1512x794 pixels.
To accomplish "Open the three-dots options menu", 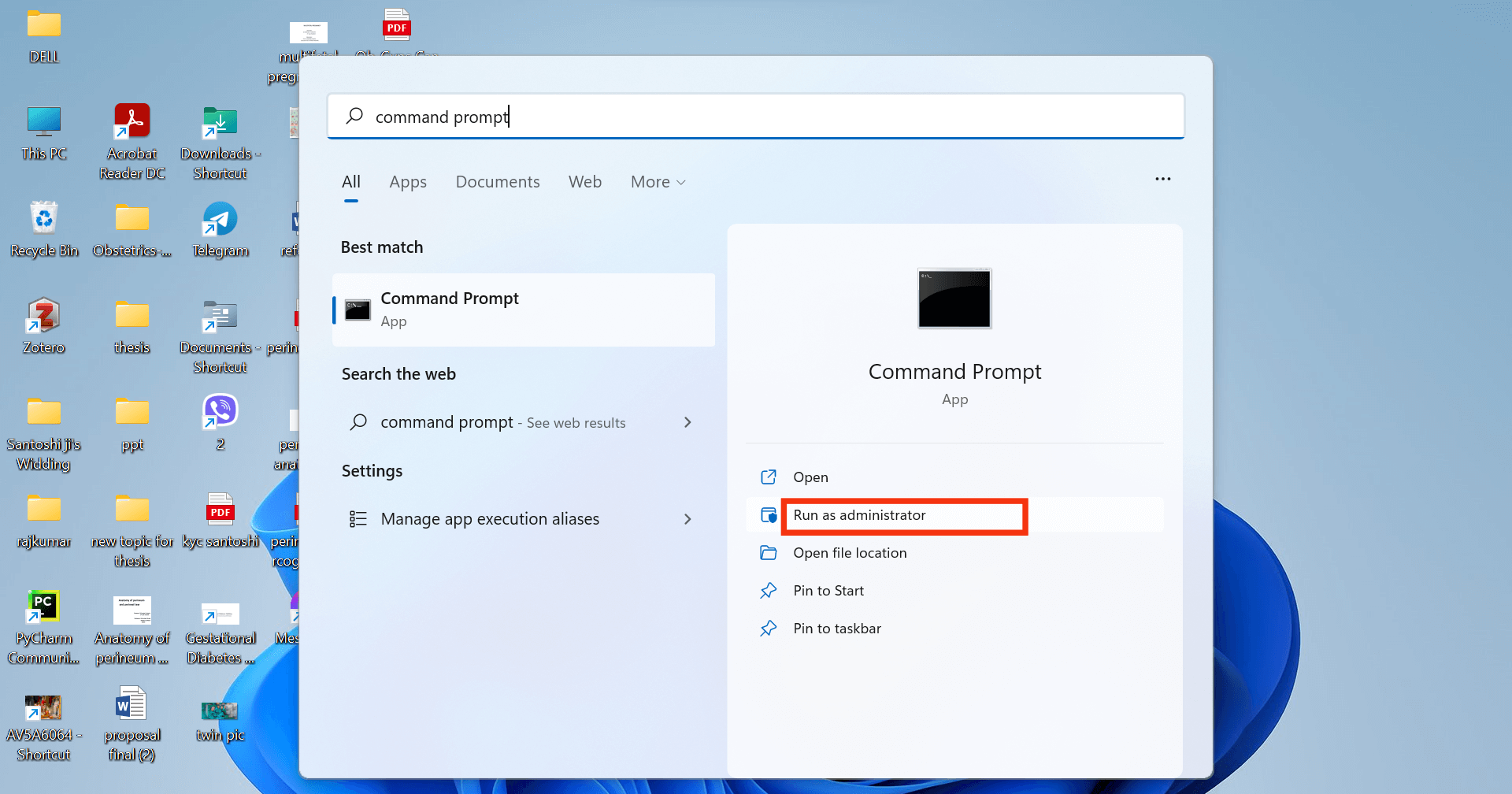I will point(1163,179).
